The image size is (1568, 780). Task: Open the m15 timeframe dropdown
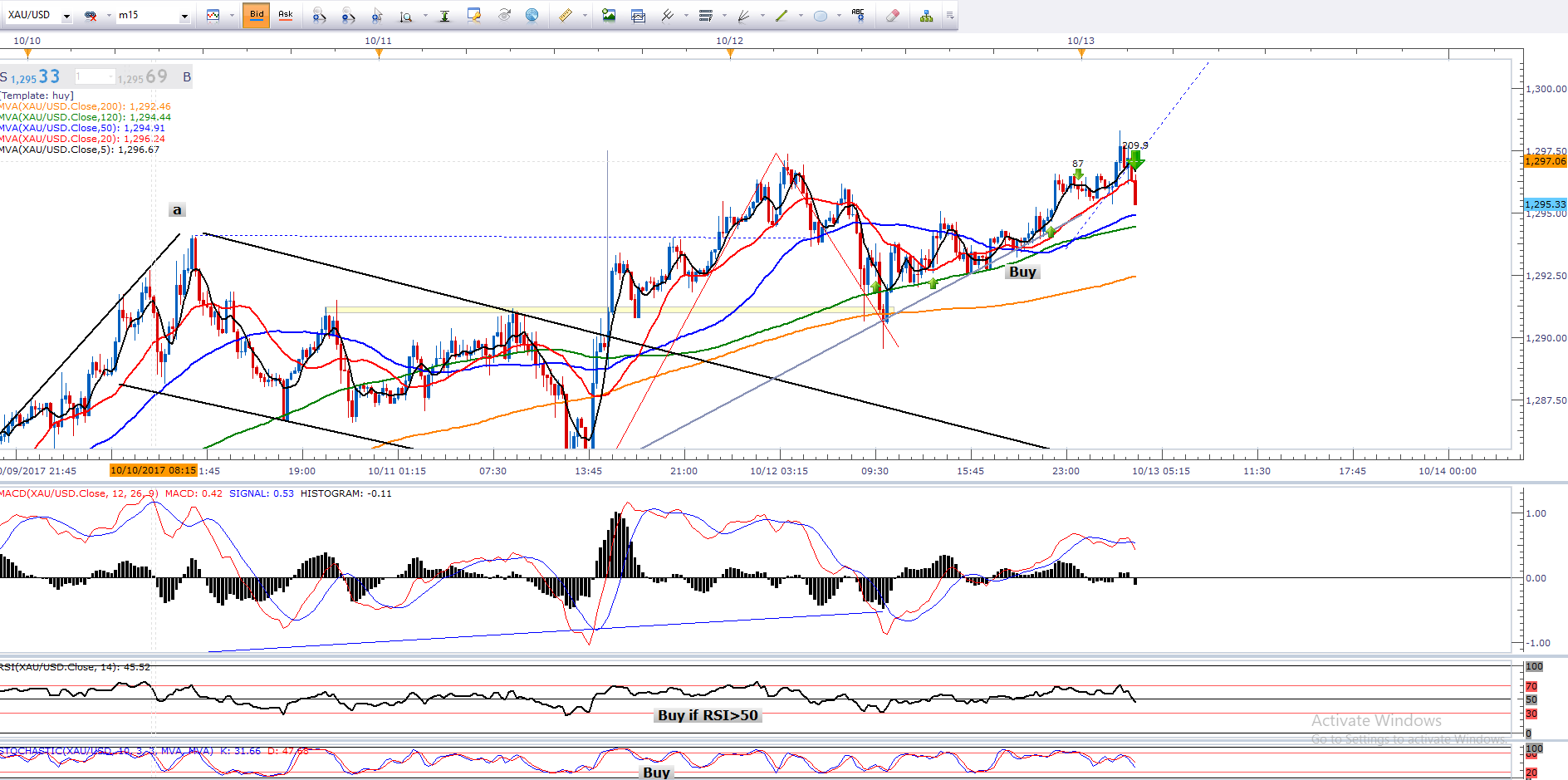(x=184, y=17)
